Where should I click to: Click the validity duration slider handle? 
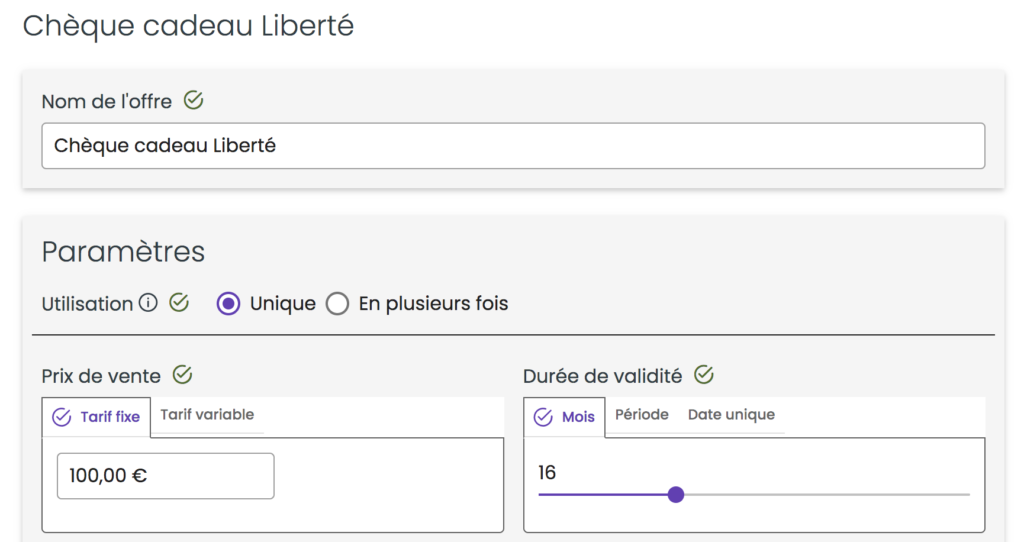pyautogui.click(x=676, y=494)
